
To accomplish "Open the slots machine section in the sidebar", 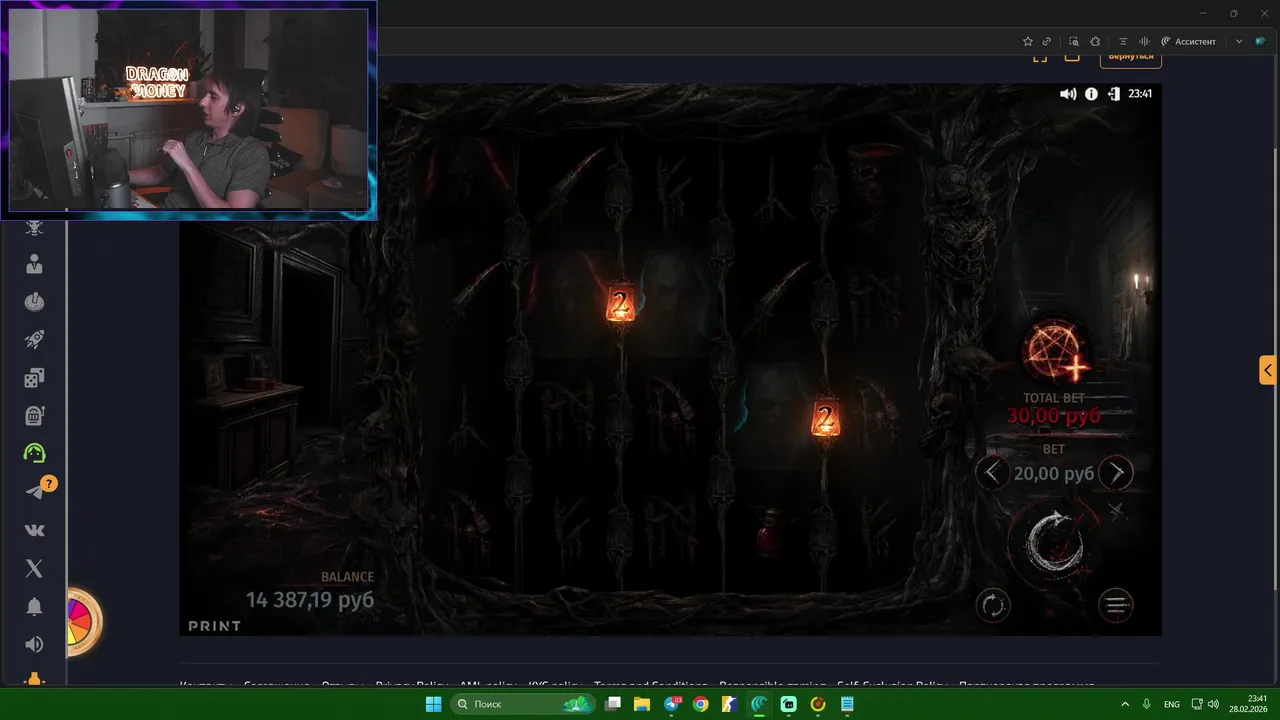I will click(x=34, y=415).
